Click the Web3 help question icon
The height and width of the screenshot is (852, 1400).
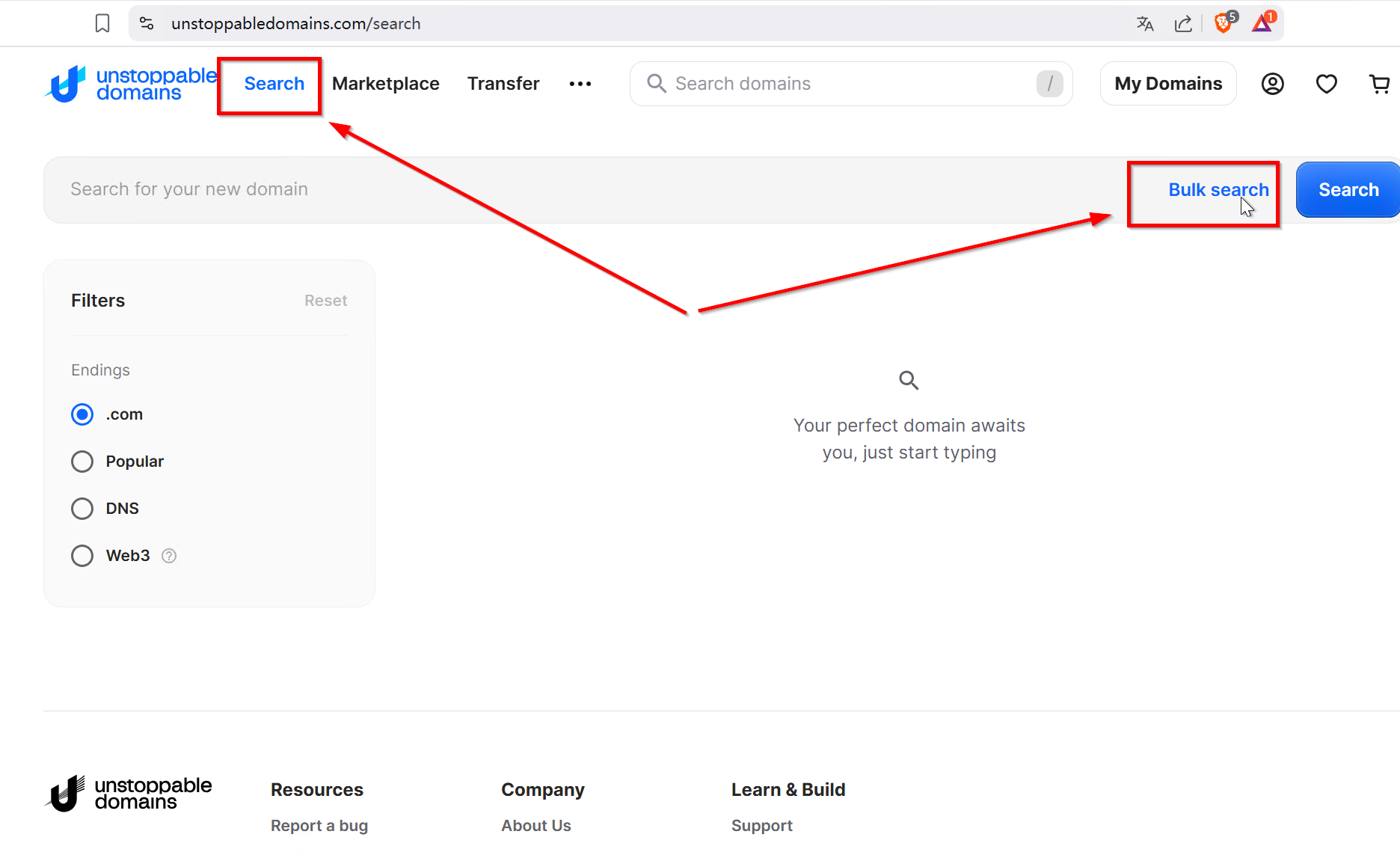pos(169,556)
